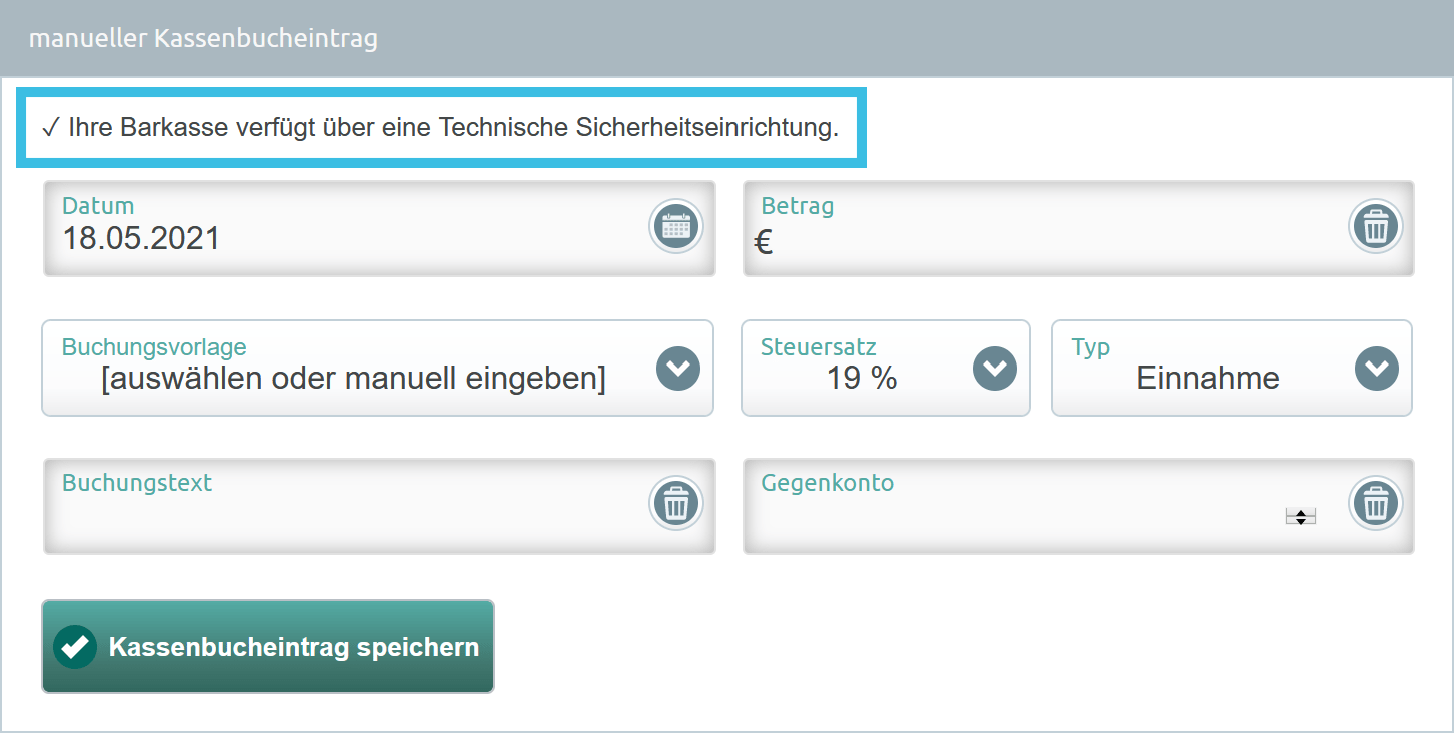Screen dimensions: 1454x733
Task: Click the Steuersatz chevron arrow icon
Action: point(995,368)
